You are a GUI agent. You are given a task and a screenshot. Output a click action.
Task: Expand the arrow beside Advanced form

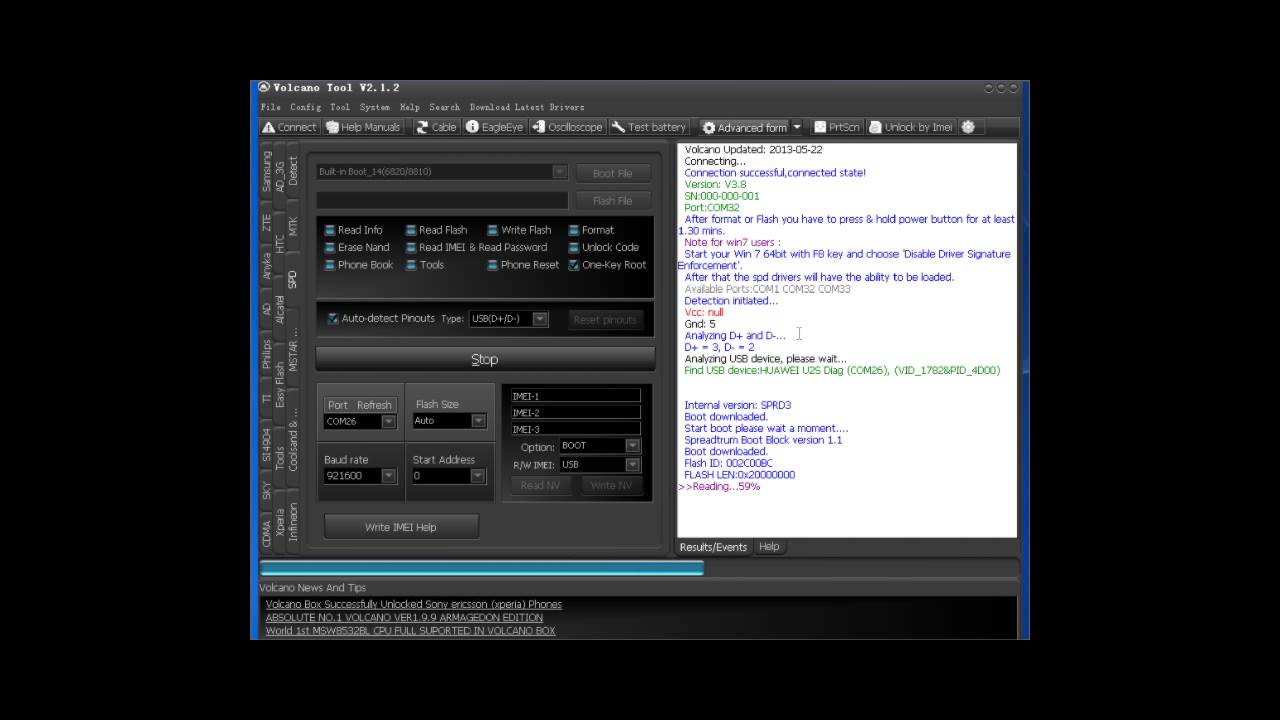pos(797,128)
